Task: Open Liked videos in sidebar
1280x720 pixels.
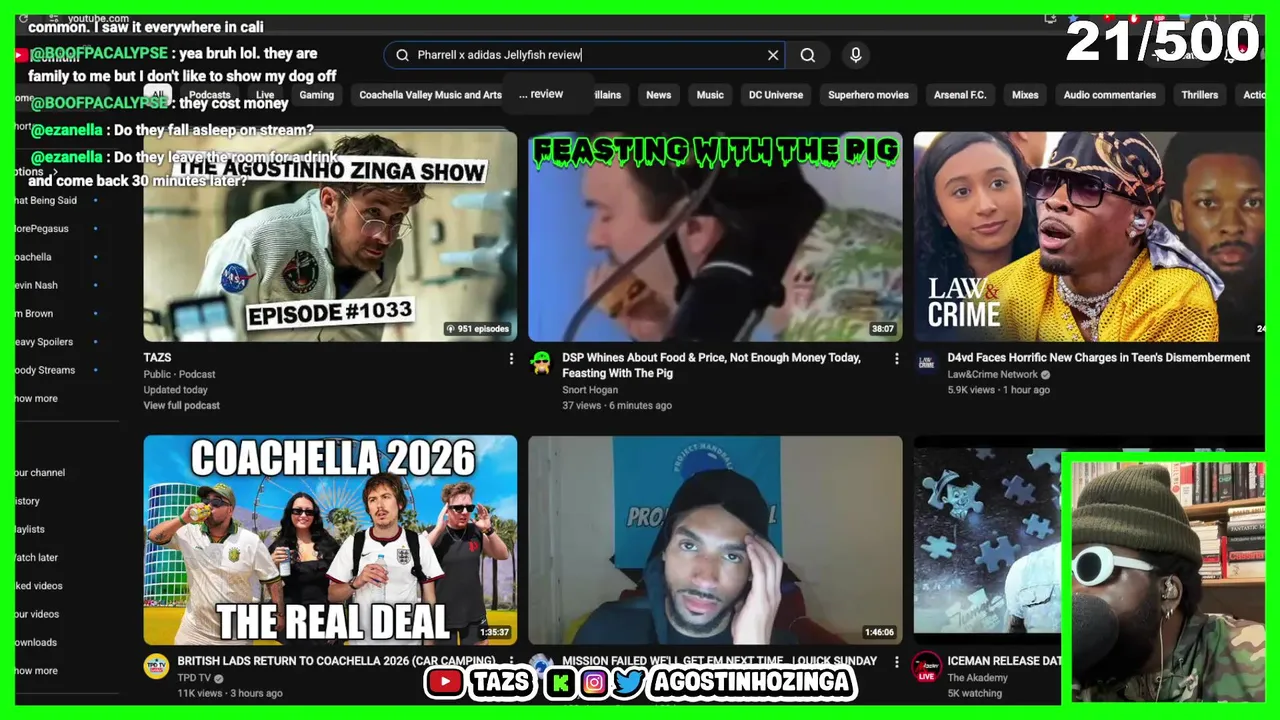Action: (38, 586)
